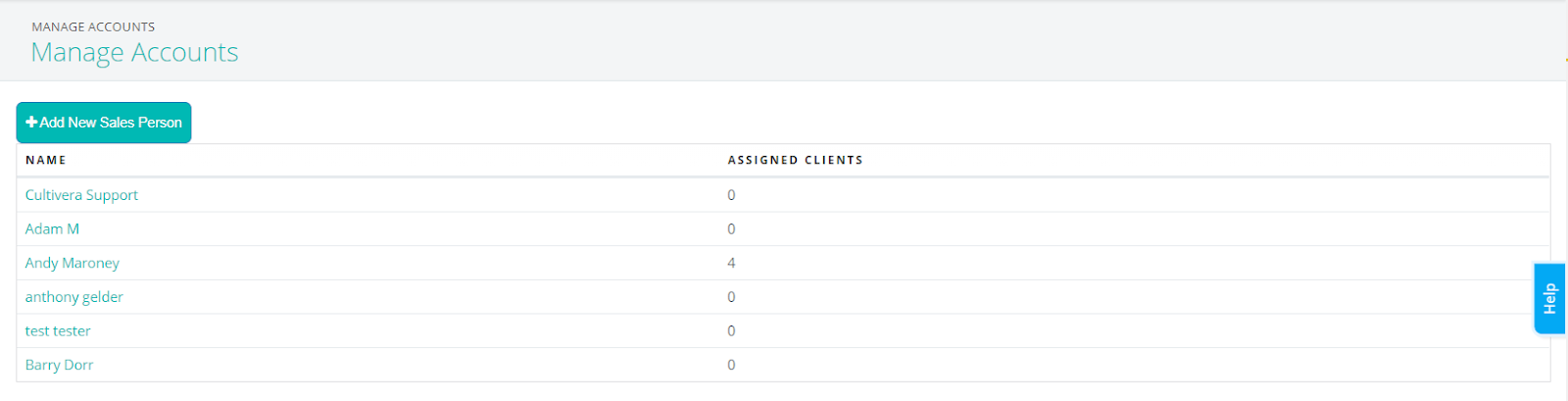Click the ASSIGNED CLIENTS column header

point(795,160)
